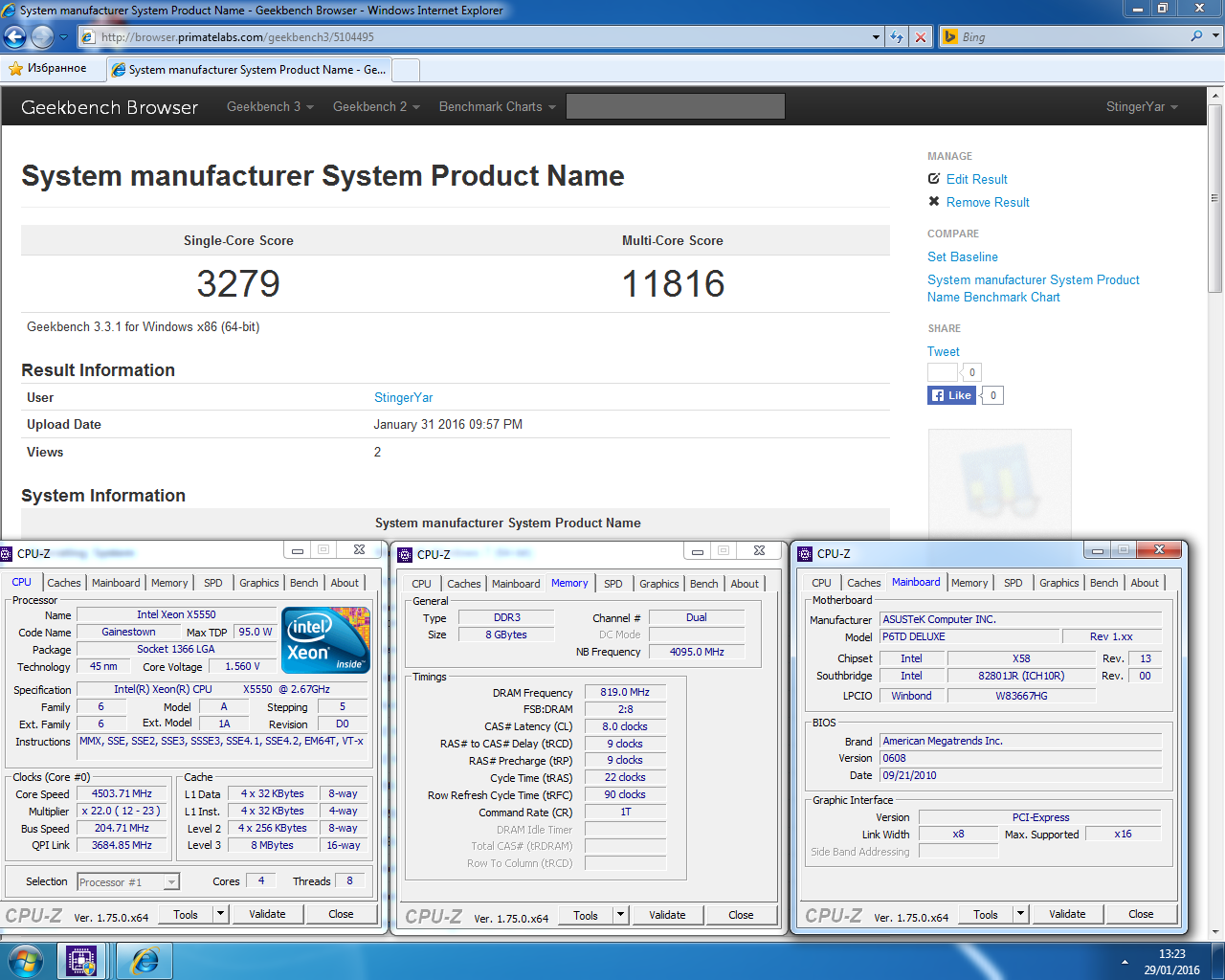1225x980 pixels.
Task: Click Validate button in Mainboard window
Action: (1067, 914)
